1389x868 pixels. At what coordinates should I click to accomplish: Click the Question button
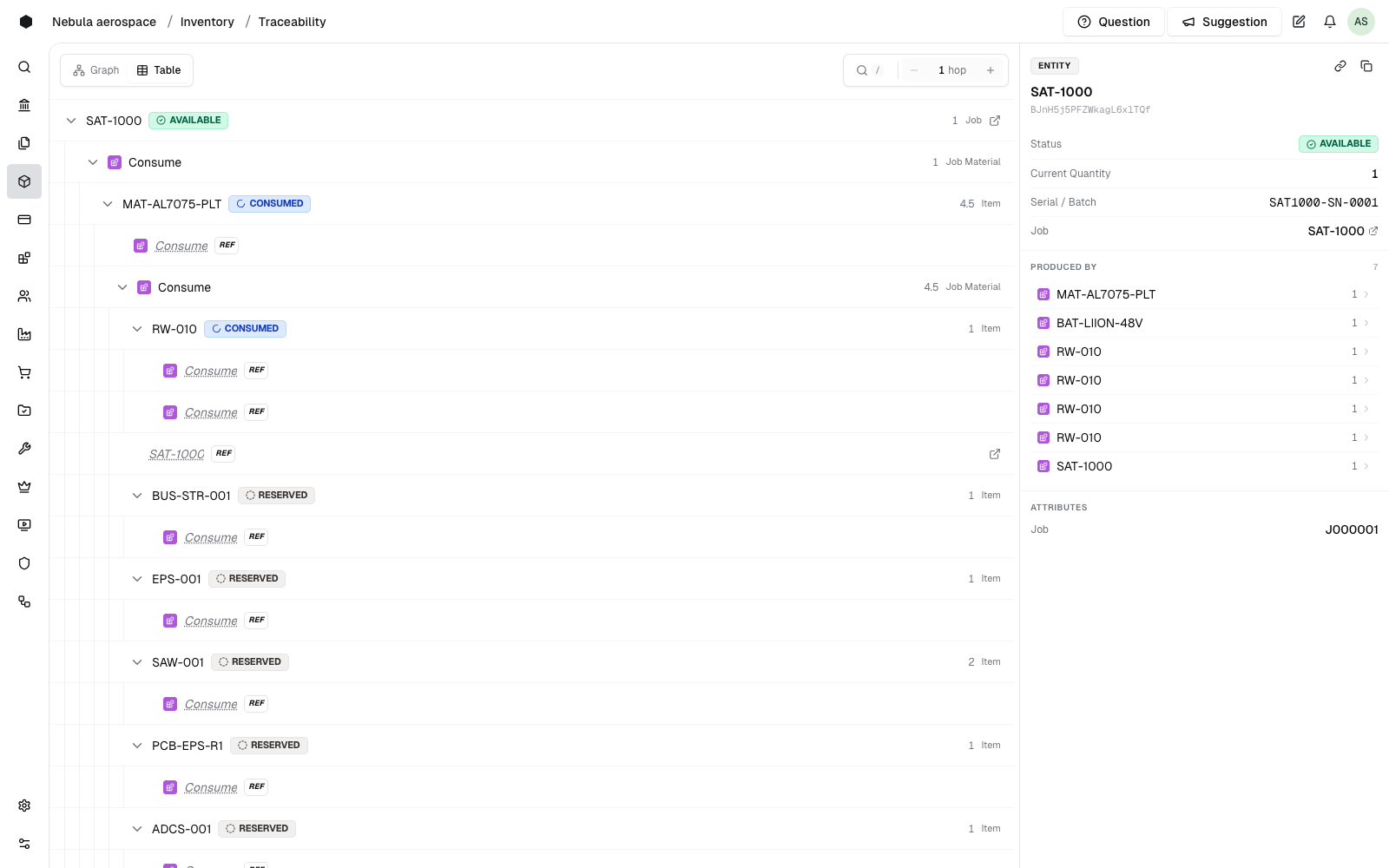tap(1114, 22)
